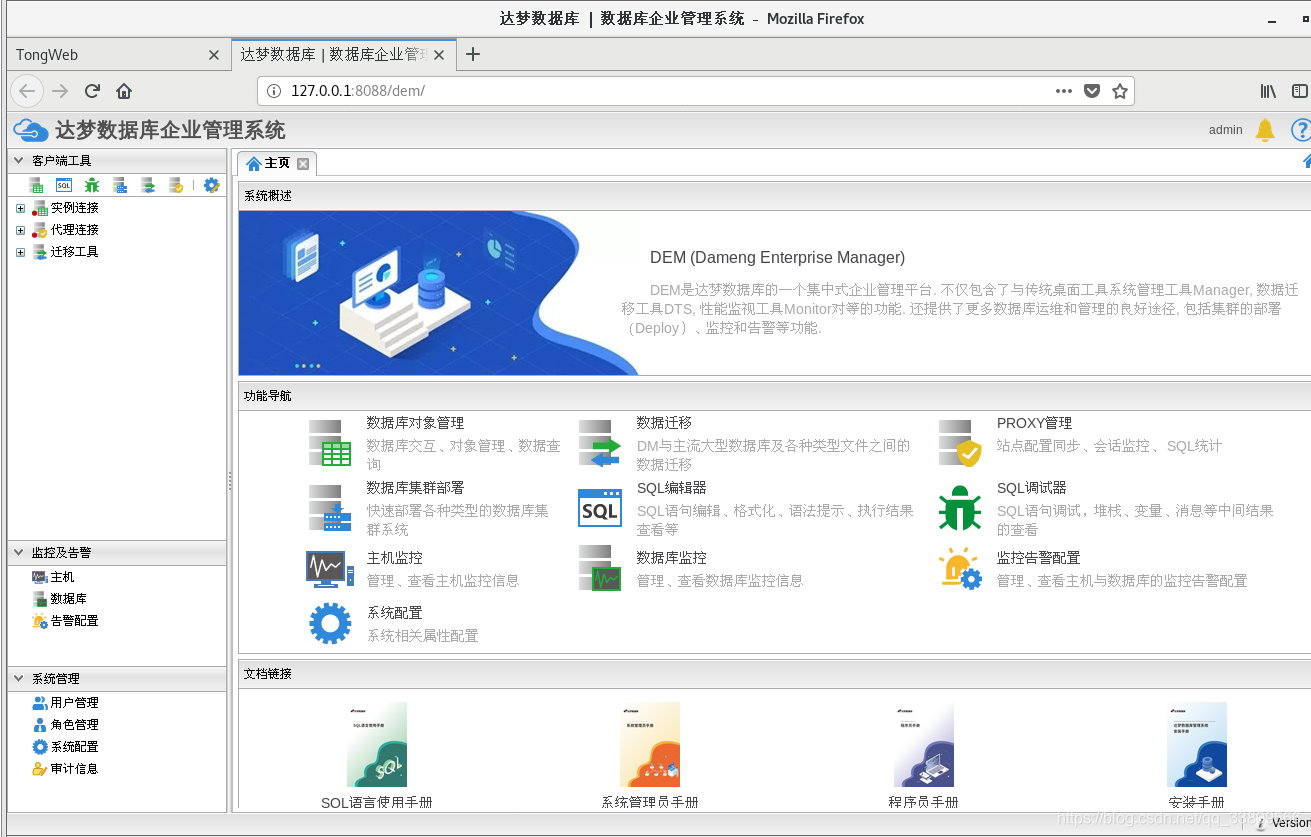Click Firefox home button
The width and height of the screenshot is (1311, 837).
click(124, 91)
